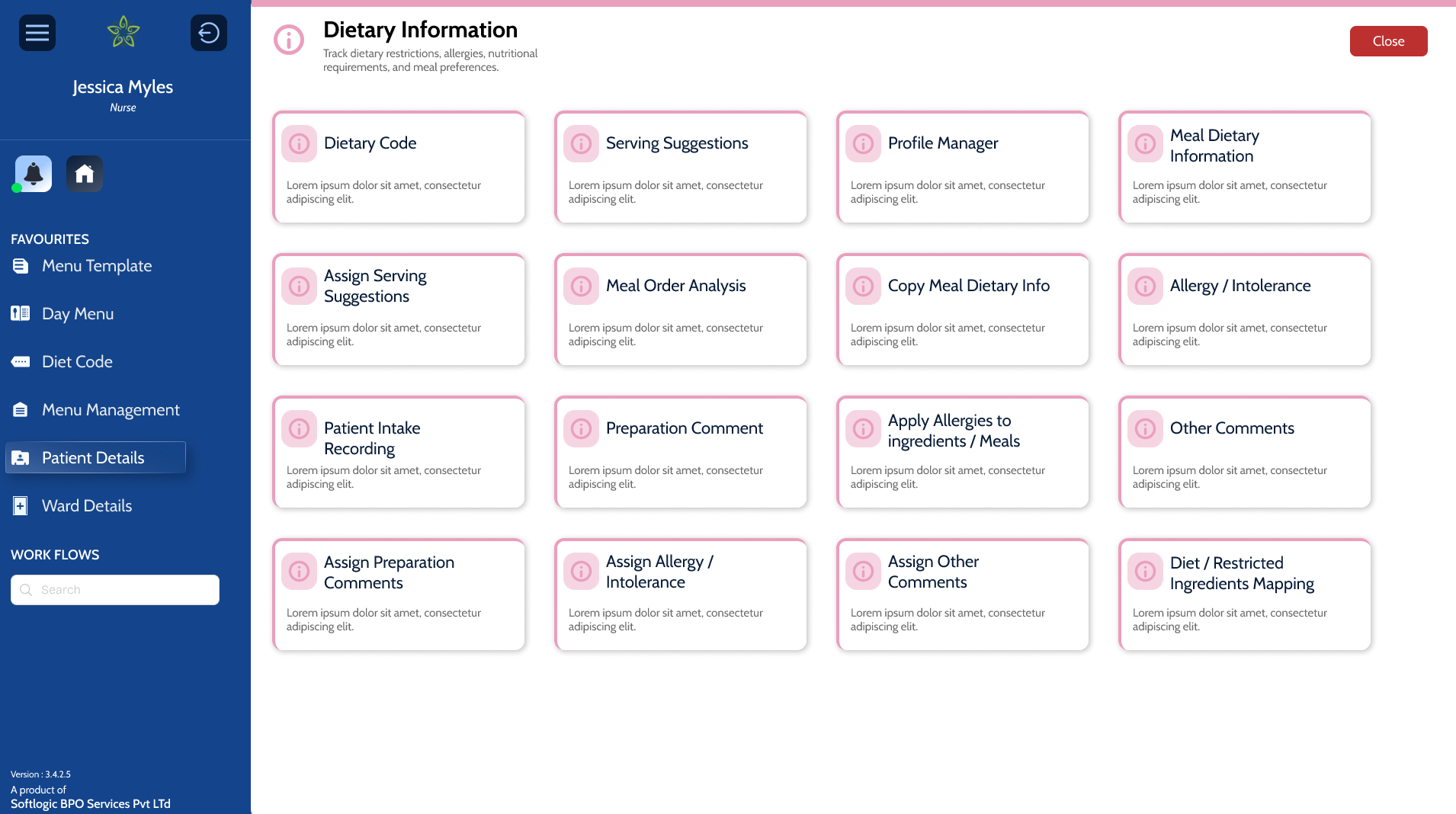Open Diet / Restricted Ingredients Mapping card
1456x814 pixels.
coord(1245,595)
